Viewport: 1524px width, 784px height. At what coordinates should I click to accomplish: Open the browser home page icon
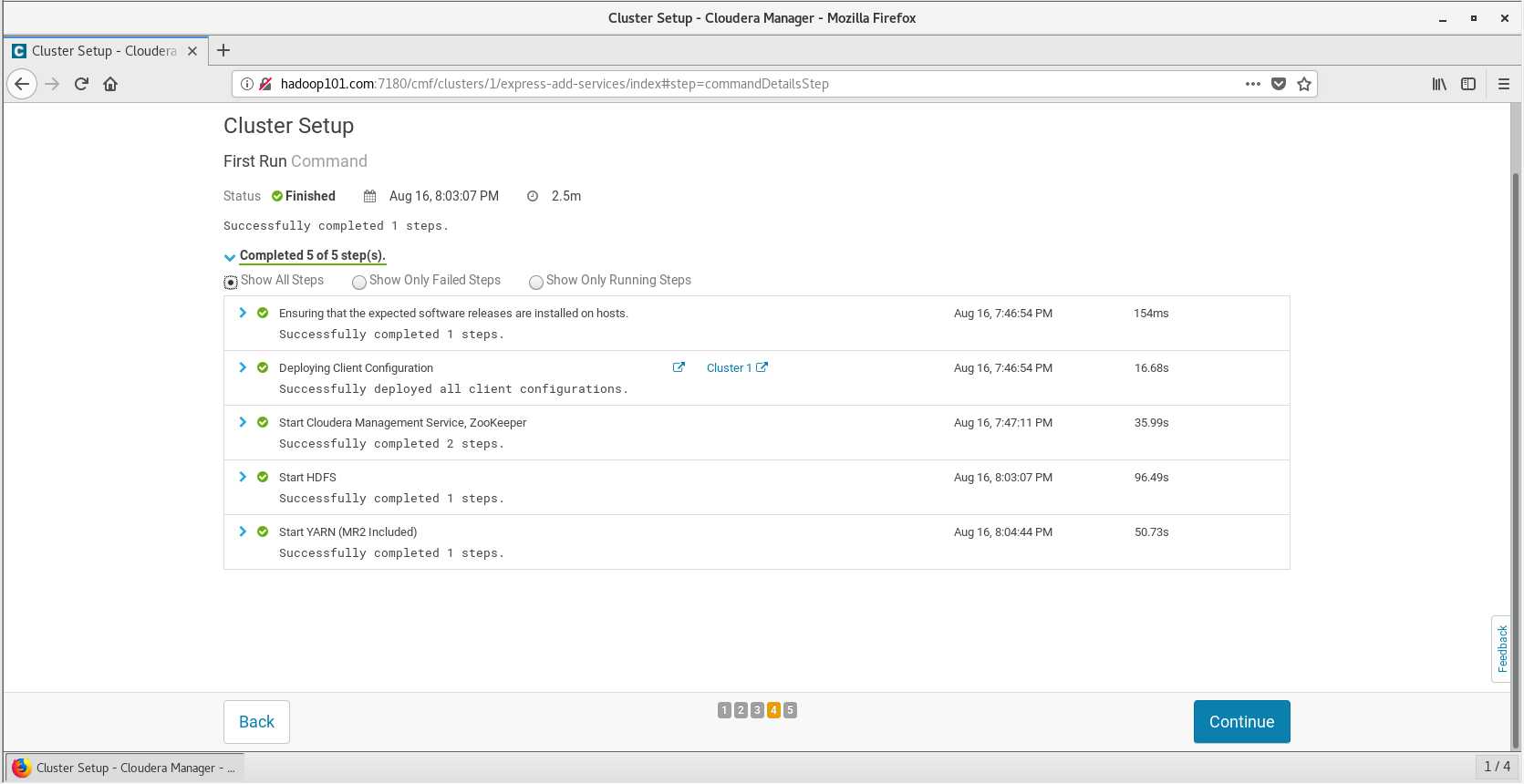pyautogui.click(x=110, y=84)
